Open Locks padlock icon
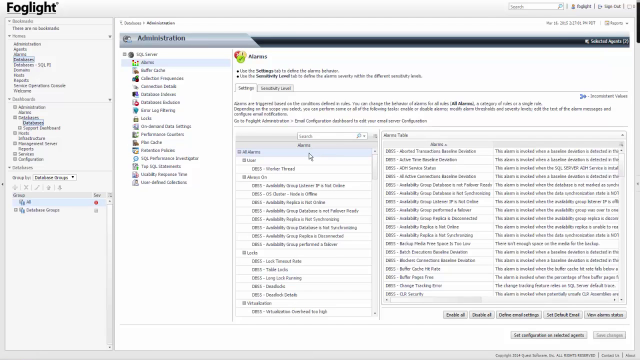Screen dimensions: 640x360 click(136, 118)
